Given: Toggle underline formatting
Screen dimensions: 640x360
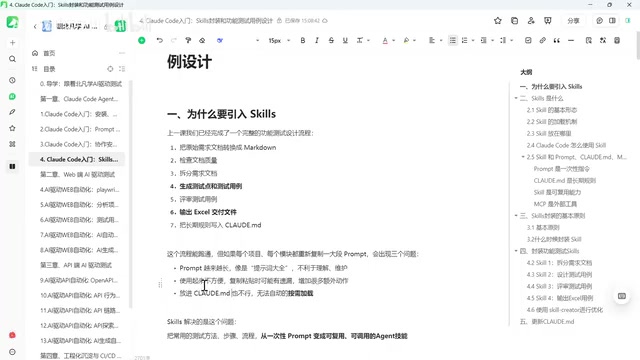Looking at the screenshot, I should click(345, 40).
